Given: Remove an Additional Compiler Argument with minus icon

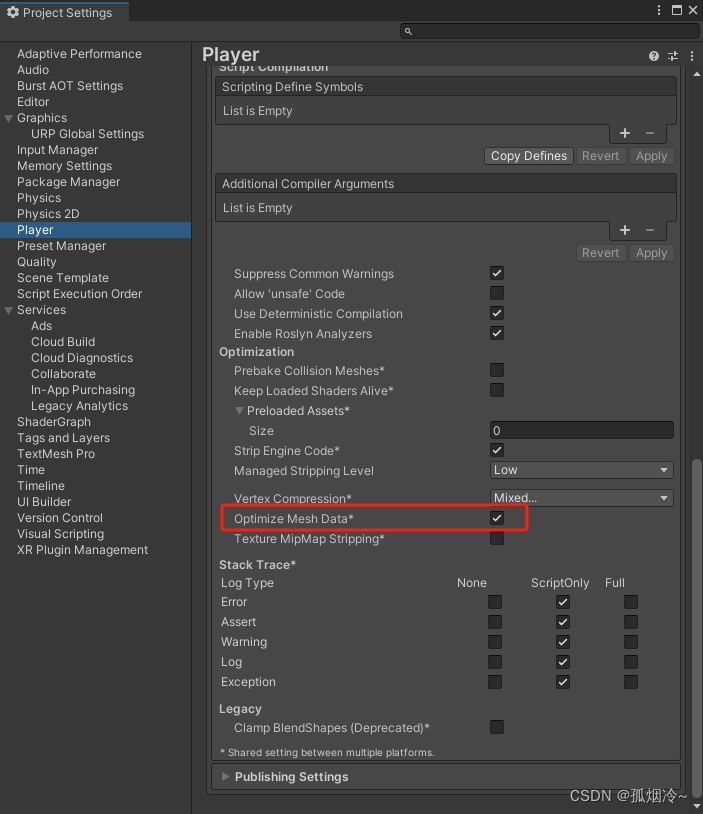Looking at the screenshot, I should click(651, 229).
